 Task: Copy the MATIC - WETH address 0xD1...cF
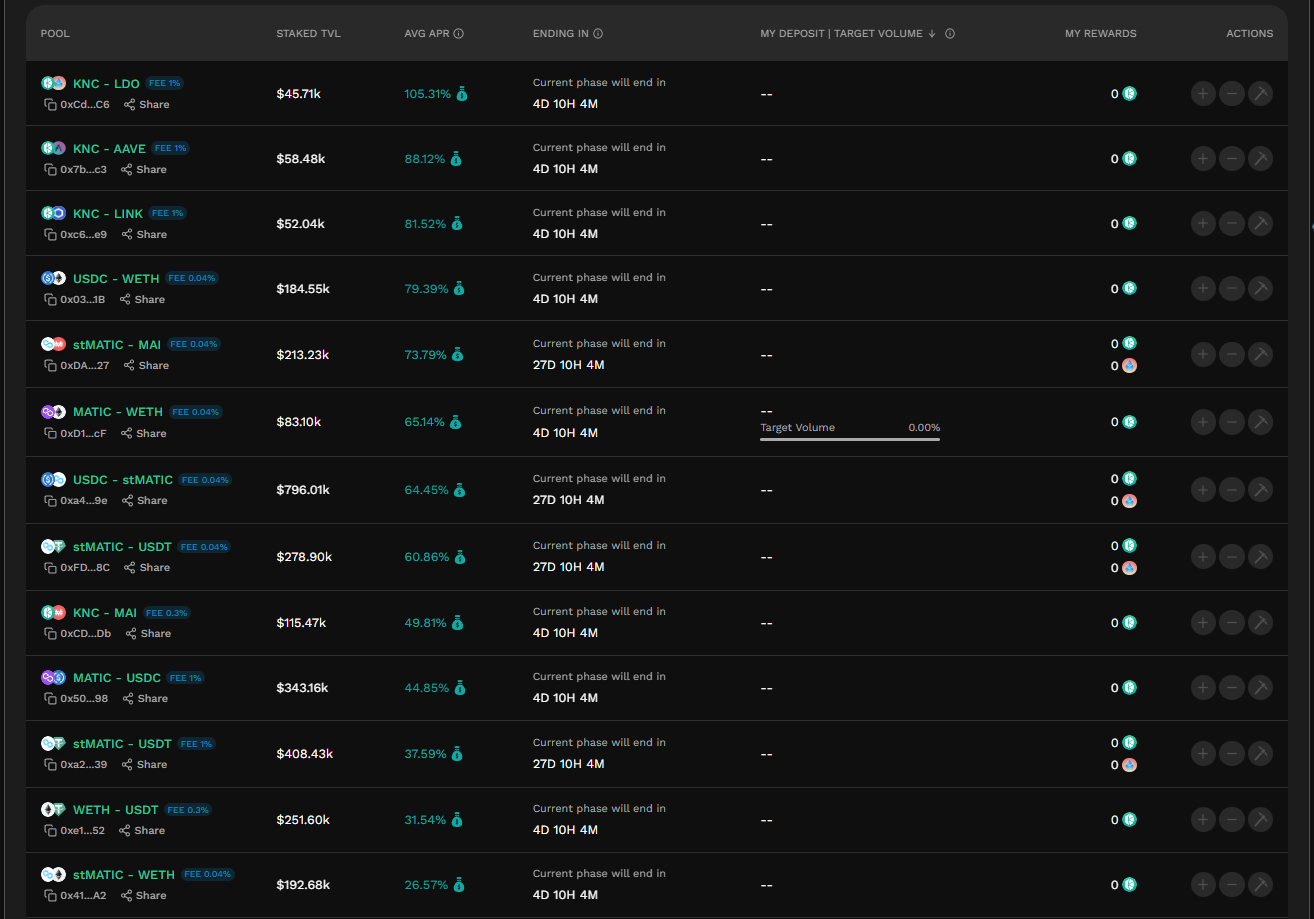coord(50,434)
